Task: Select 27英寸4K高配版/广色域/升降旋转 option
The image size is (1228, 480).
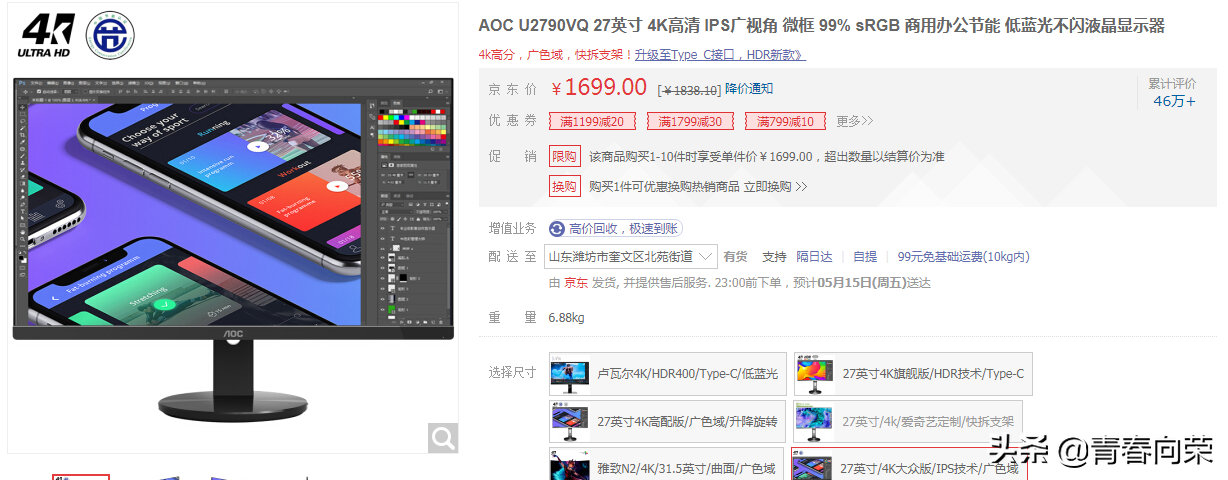Action: [x=667, y=422]
